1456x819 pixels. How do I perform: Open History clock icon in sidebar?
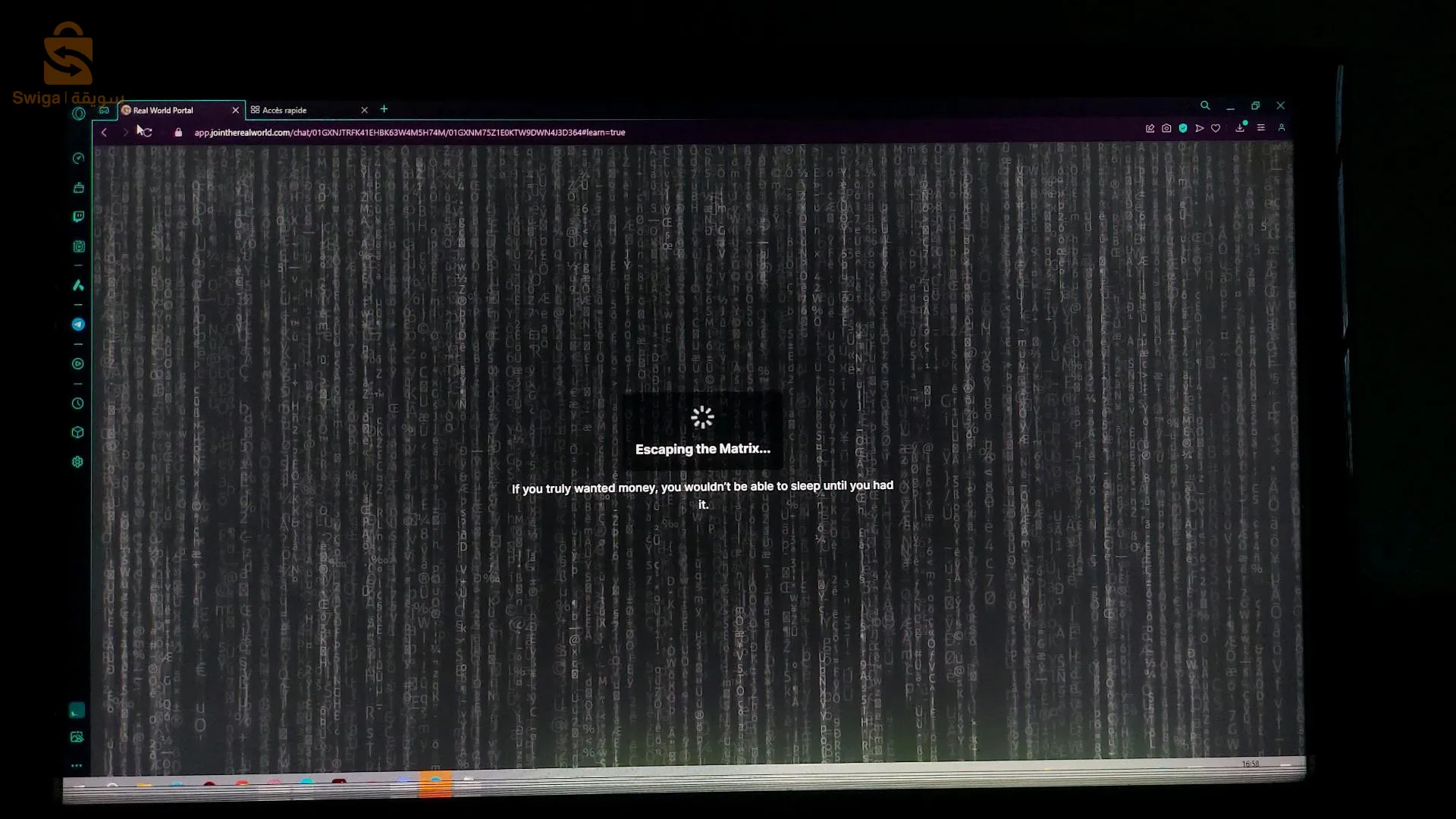[x=78, y=403]
